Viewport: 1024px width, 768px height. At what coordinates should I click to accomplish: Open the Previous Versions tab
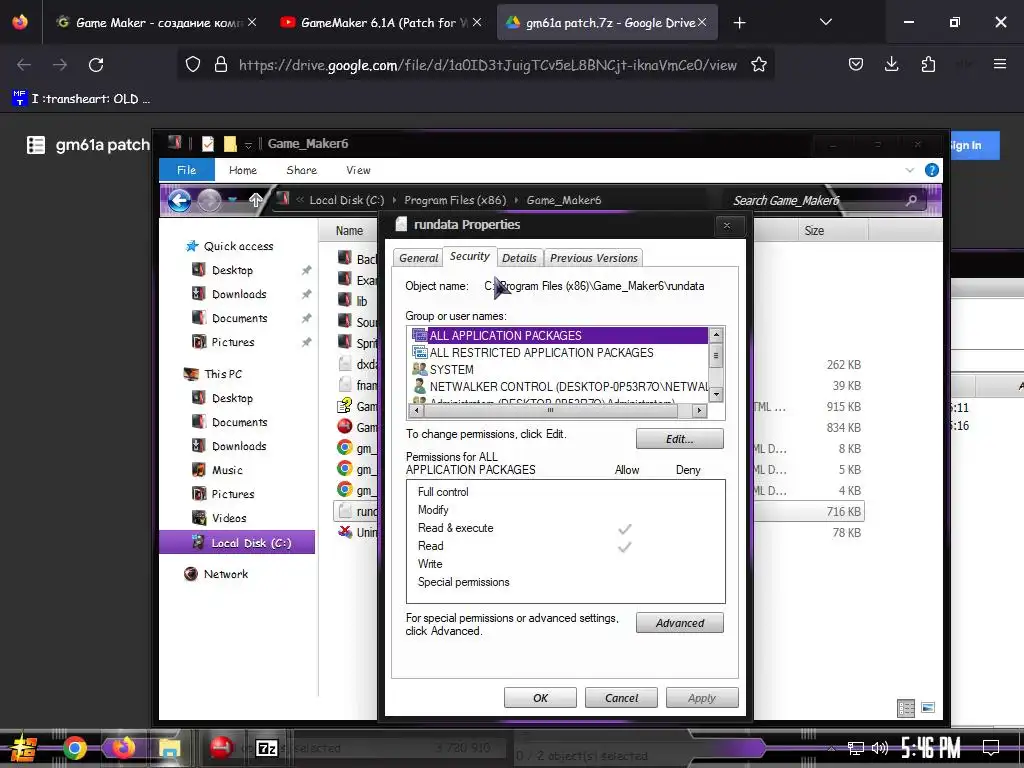pos(593,258)
